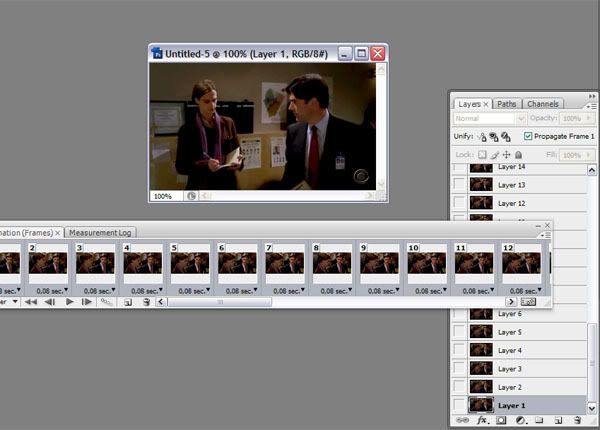Image resolution: width=600 pixels, height=430 pixels.
Task: Toggle the lock image pixels brush icon
Action: point(495,155)
